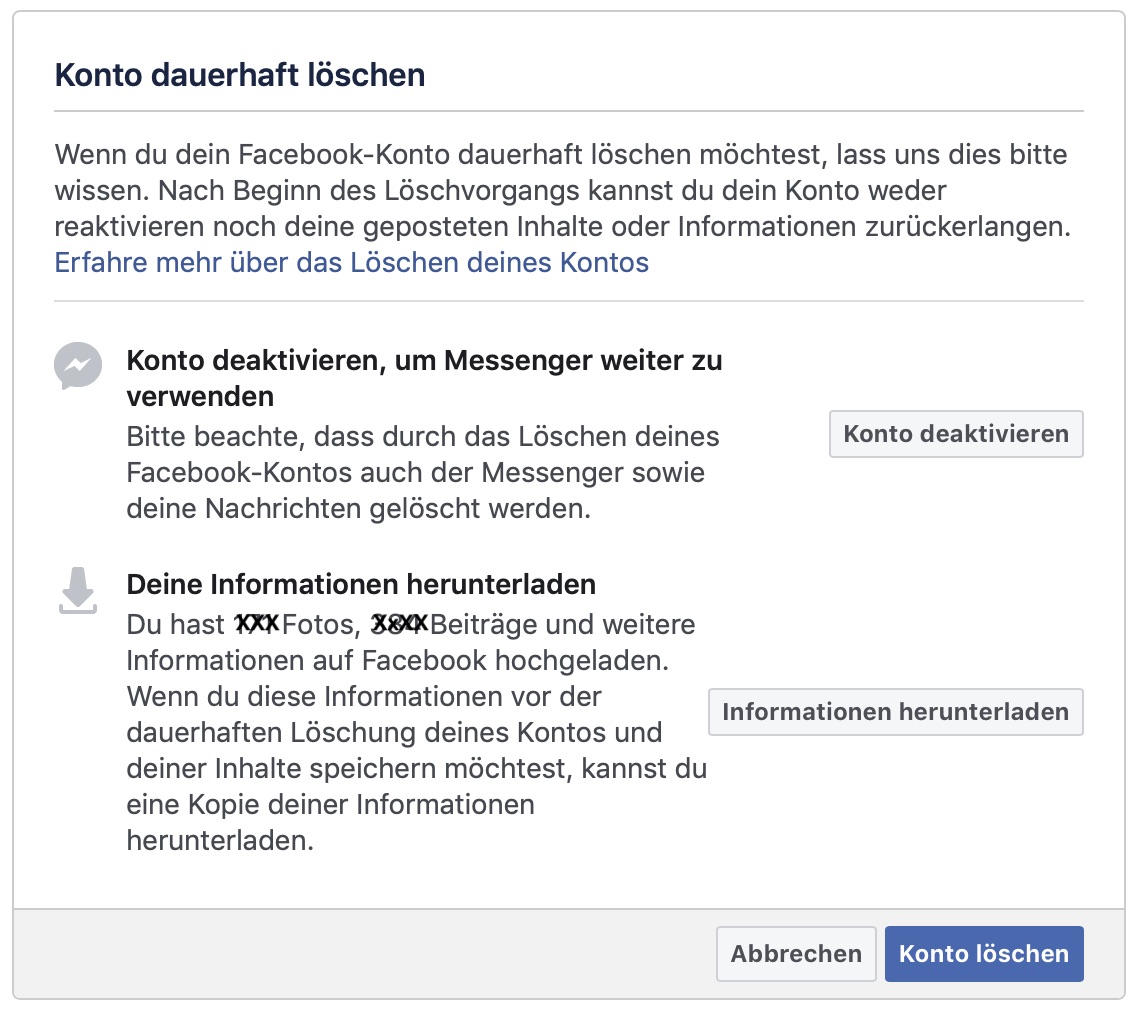Cancel the dialog via 'Abbrechen'
This screenshot has width=1142, height=1014.
[x=795, y=953]
